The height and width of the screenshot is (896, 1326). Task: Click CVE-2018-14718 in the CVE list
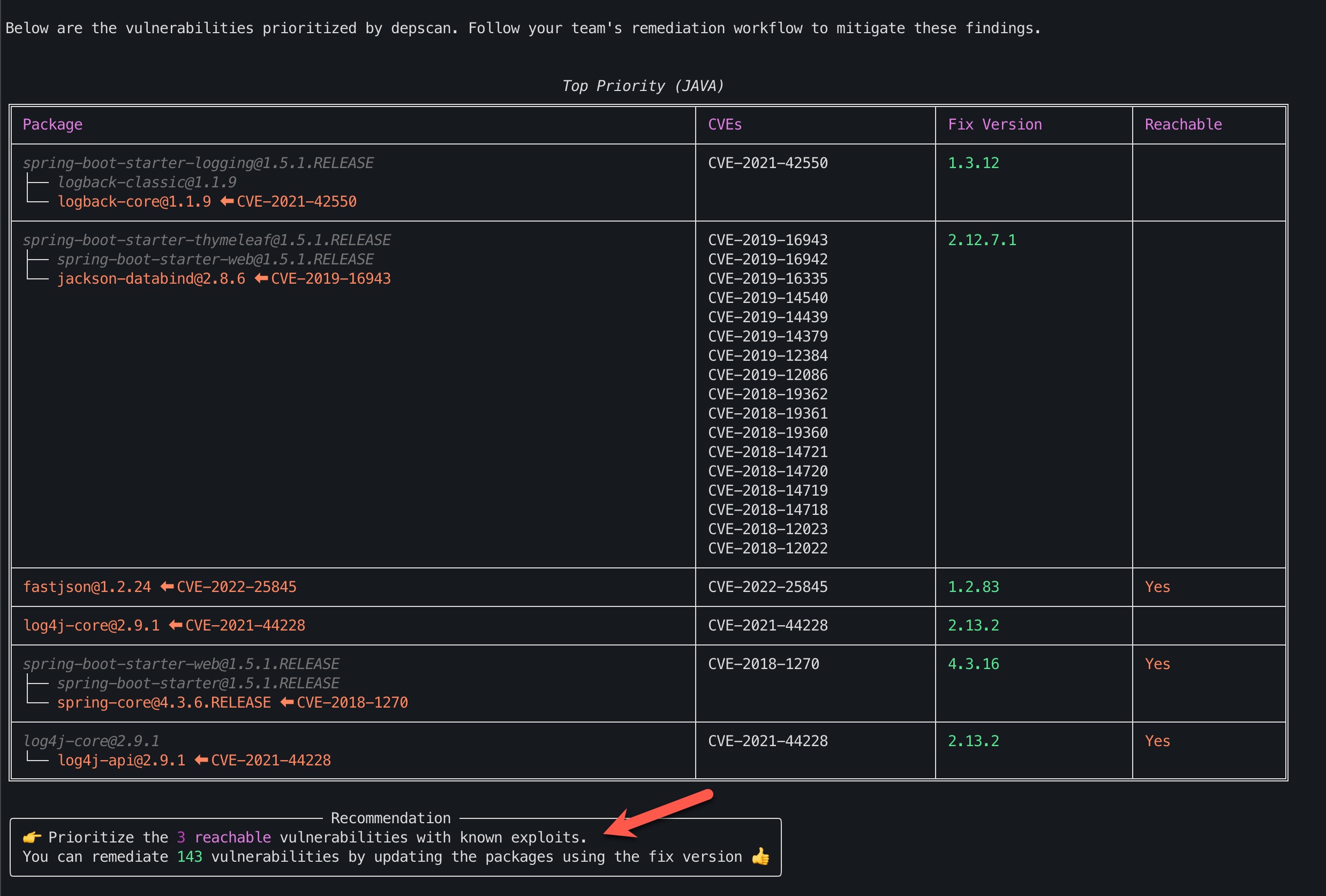(767, 510)
